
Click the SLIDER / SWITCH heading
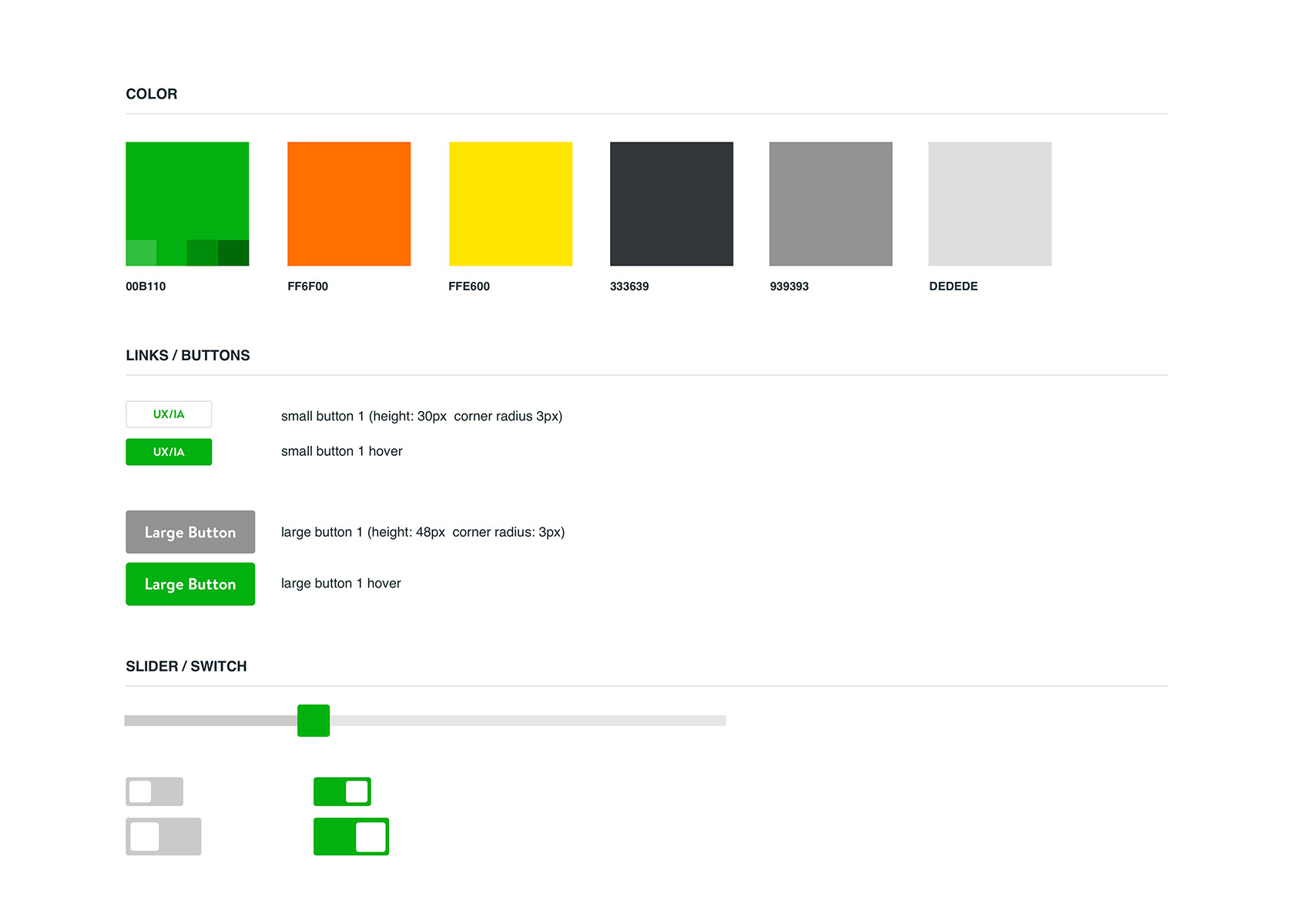pos(186,667)
